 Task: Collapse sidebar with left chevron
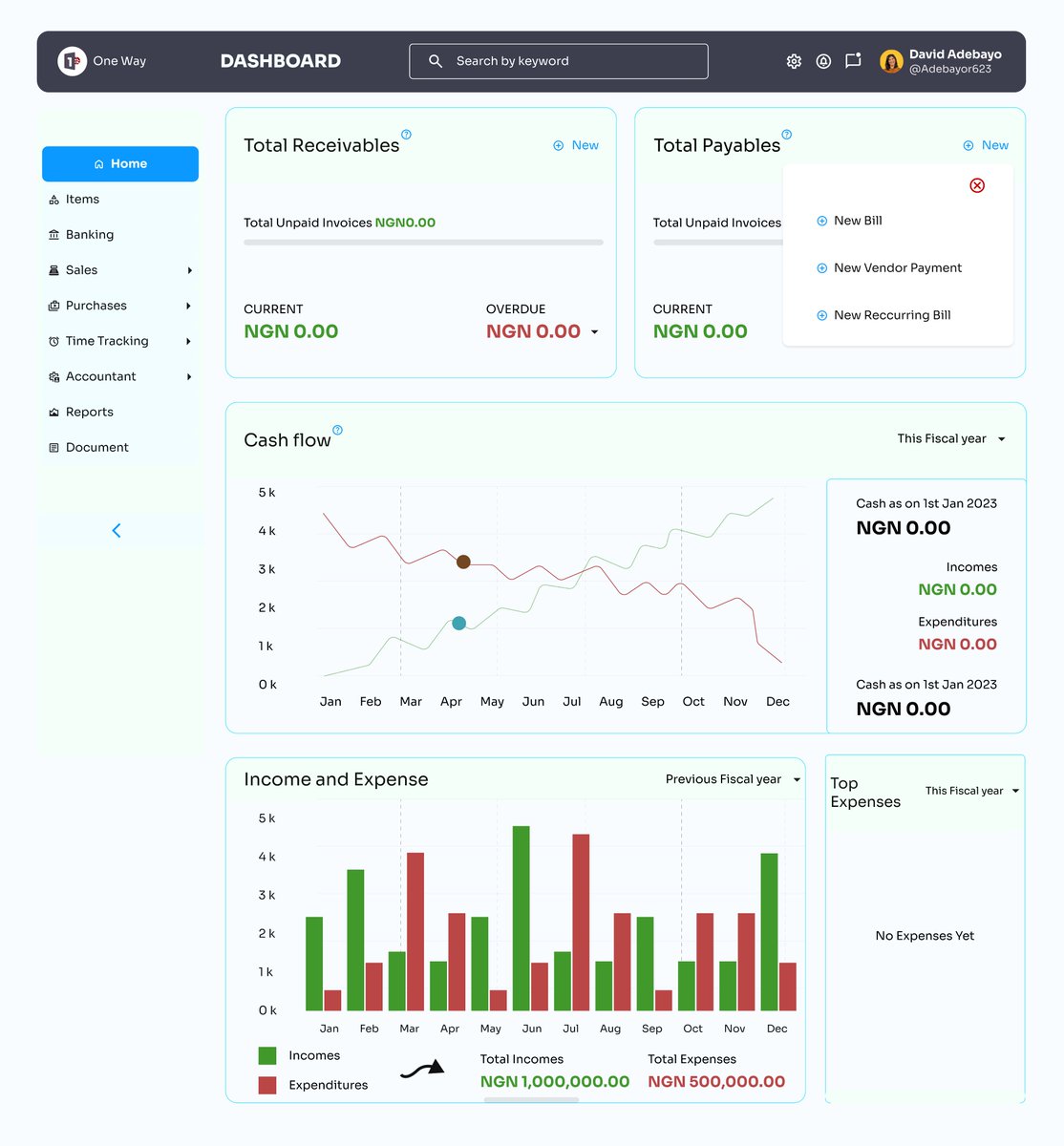pyautogui.click(x=117, y=530)
